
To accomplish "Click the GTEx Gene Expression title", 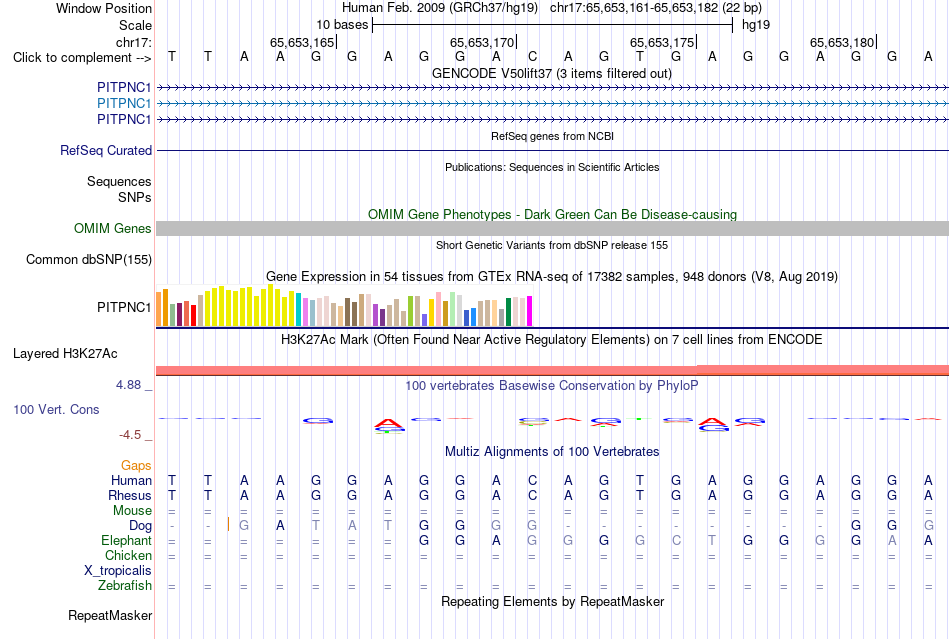I will [551, 277].
